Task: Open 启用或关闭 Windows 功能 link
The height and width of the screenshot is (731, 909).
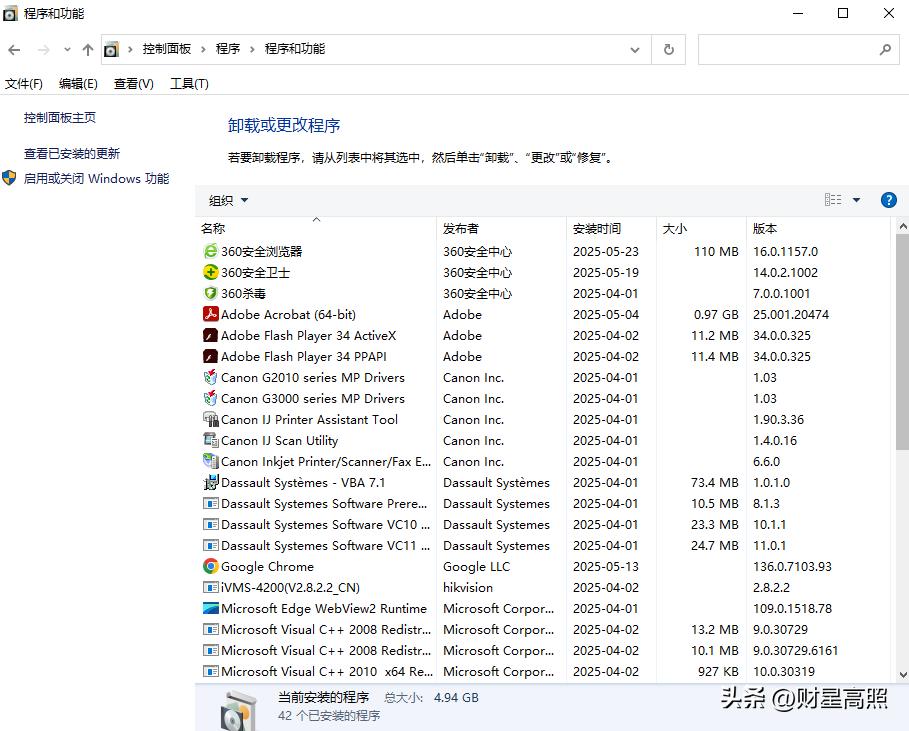Action: pyautogui.click(x=96, y=179)
